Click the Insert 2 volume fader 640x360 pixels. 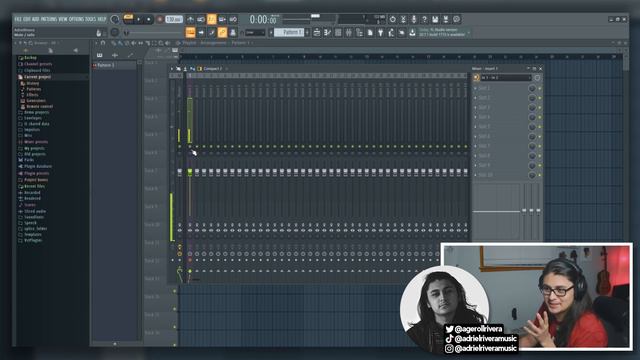197,172
